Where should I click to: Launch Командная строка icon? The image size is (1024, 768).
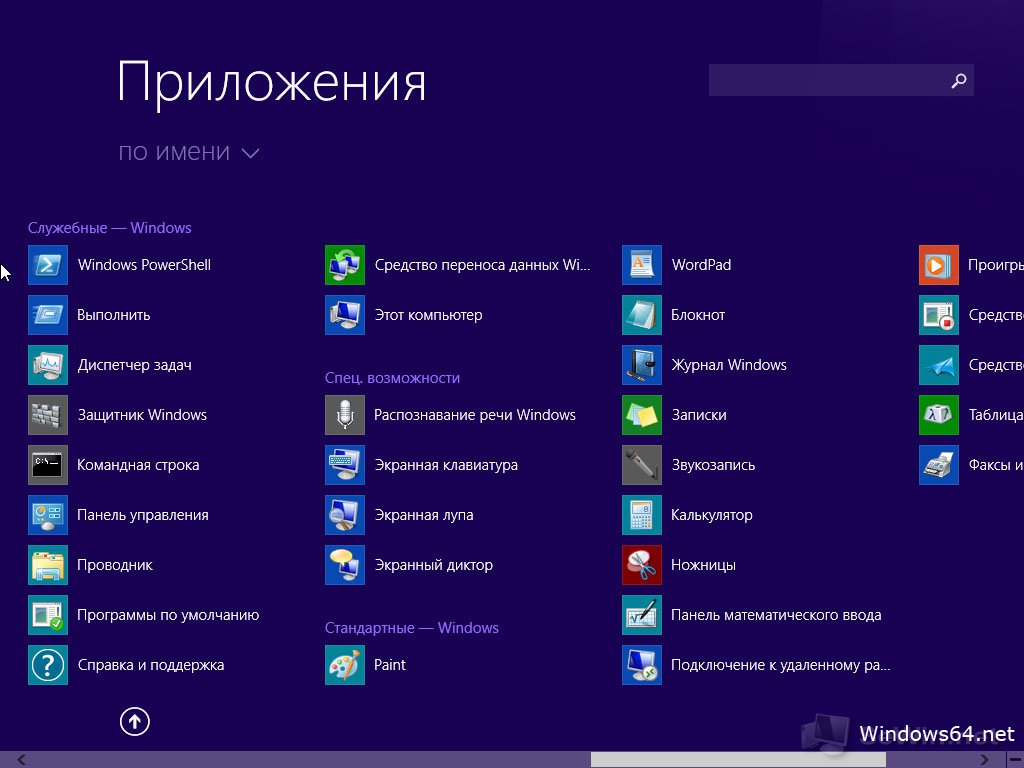pos(48,465)
